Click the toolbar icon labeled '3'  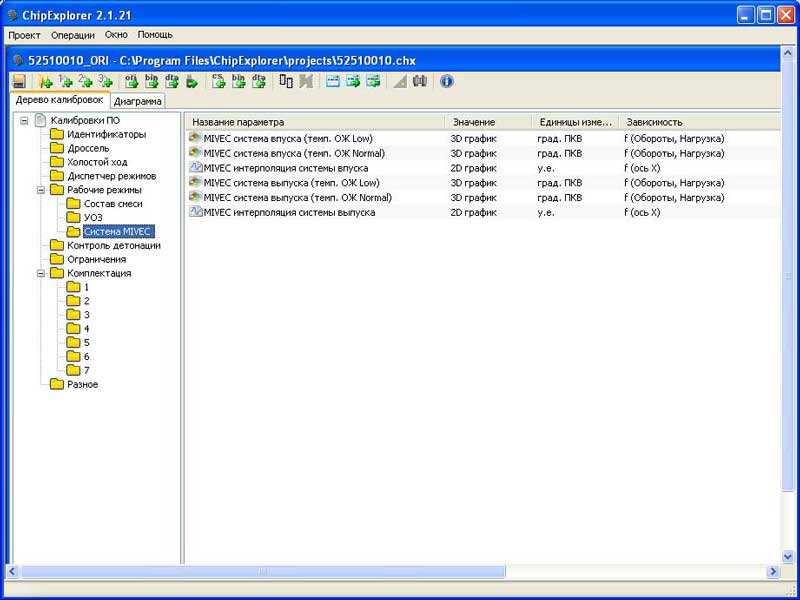click(x=105, y=81)
